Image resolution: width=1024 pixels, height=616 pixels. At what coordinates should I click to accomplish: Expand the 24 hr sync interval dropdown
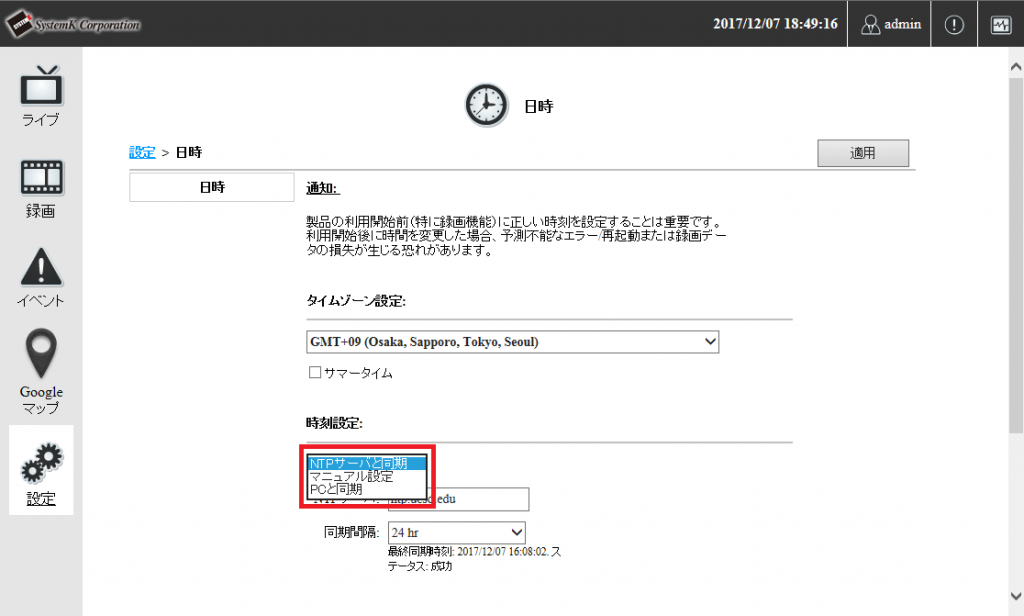(x=456, y=532)
